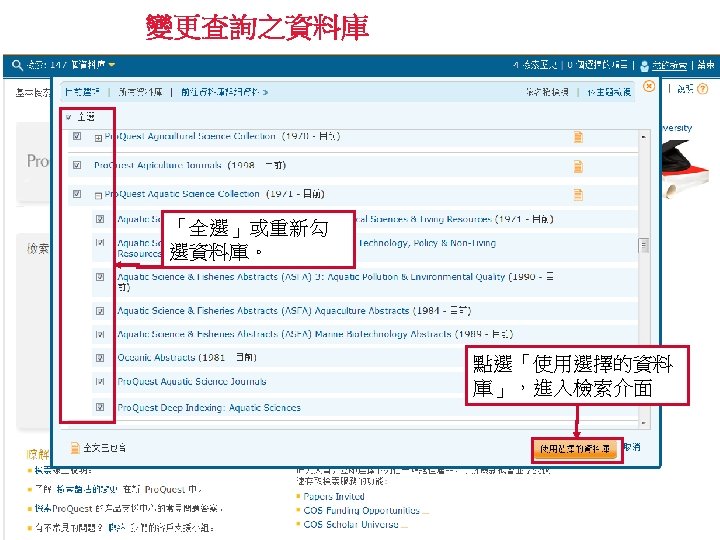
Task: Click full-text icon for Aquatic Science Collection
Action: 578,195
